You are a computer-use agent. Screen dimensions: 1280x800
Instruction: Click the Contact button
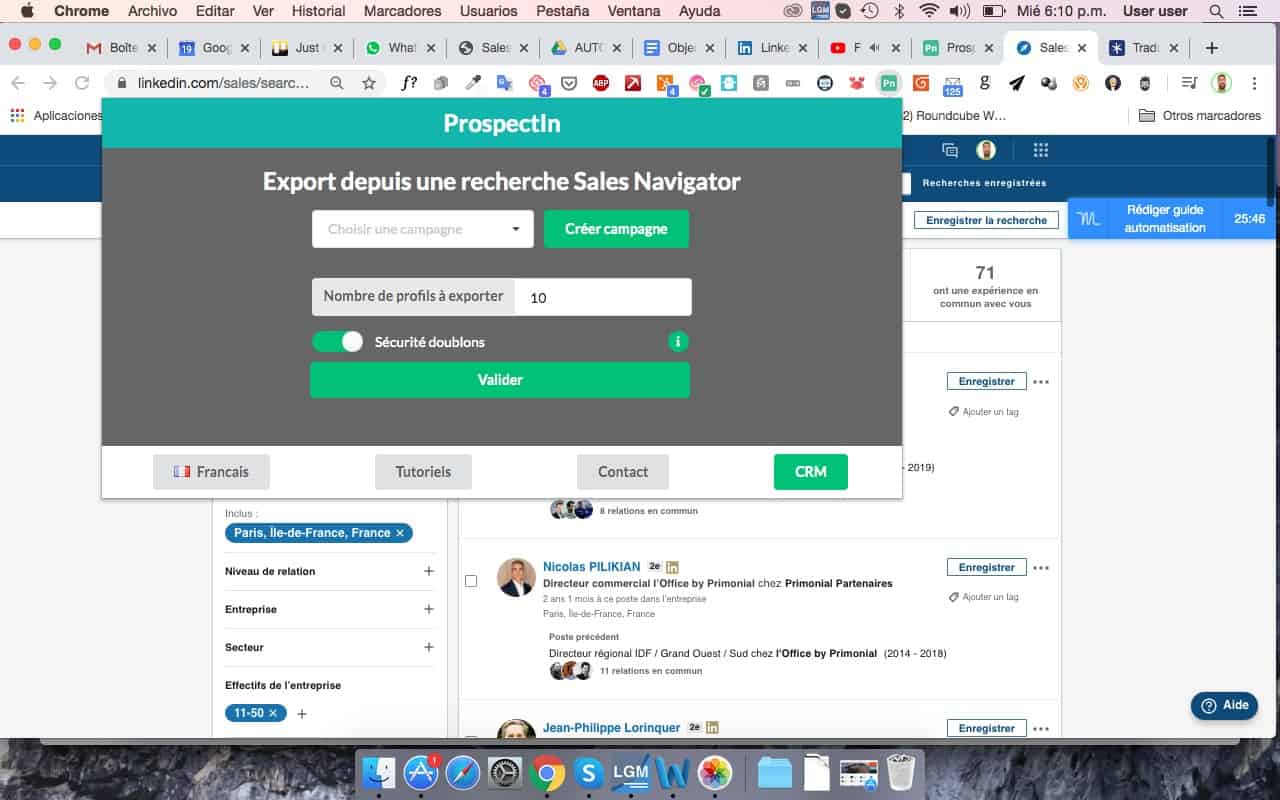(623, 472)
